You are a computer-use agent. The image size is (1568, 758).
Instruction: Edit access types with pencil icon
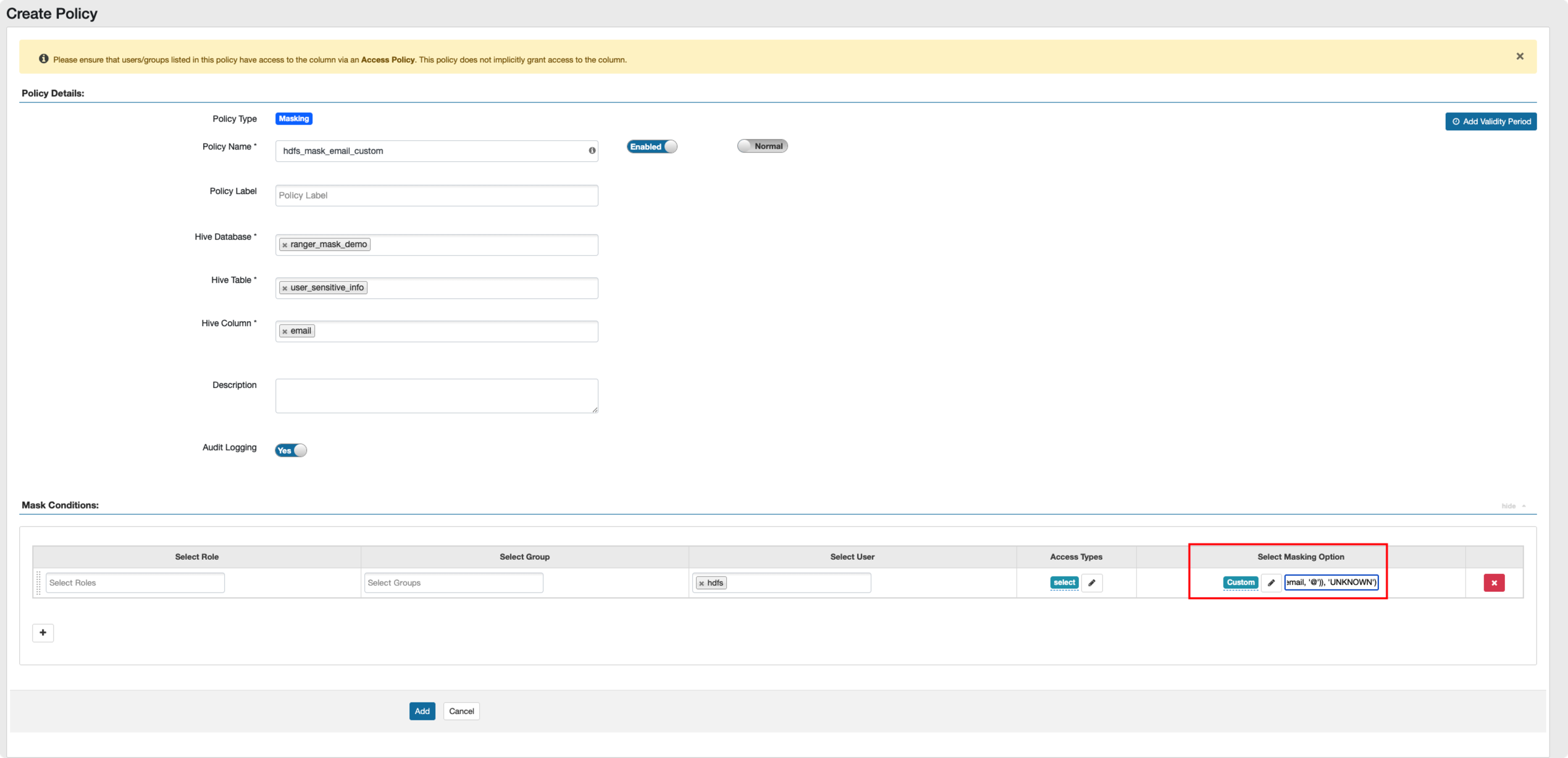[1091, 583]
